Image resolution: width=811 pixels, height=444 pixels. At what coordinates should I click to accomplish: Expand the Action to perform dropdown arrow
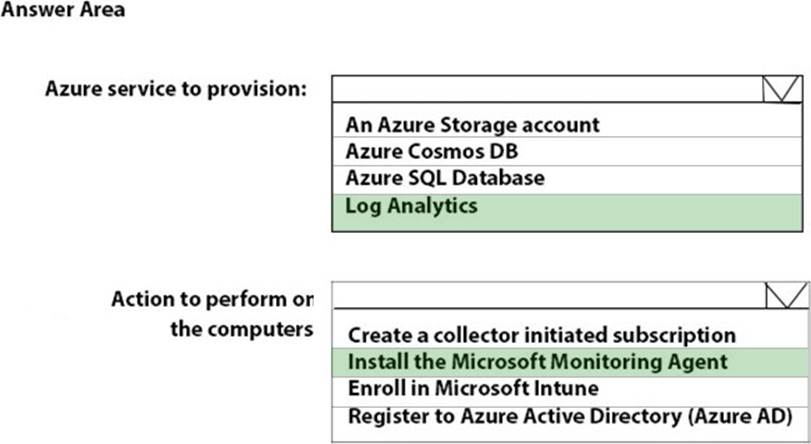pos(784,295)
